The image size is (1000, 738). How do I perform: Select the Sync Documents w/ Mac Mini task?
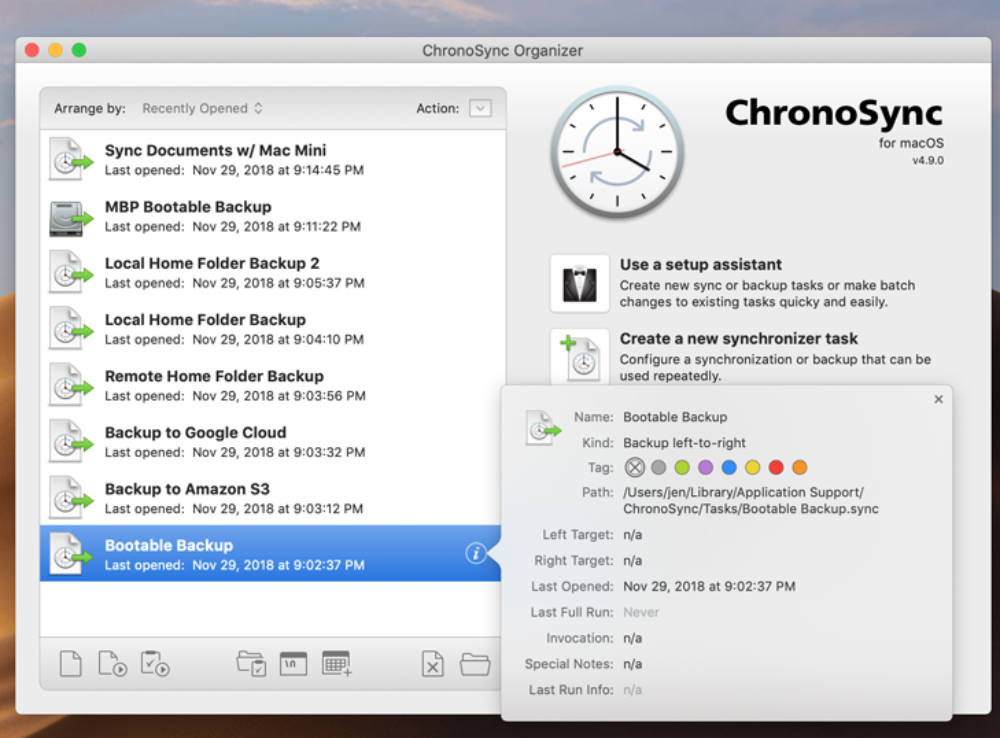[x=215, y=151]
